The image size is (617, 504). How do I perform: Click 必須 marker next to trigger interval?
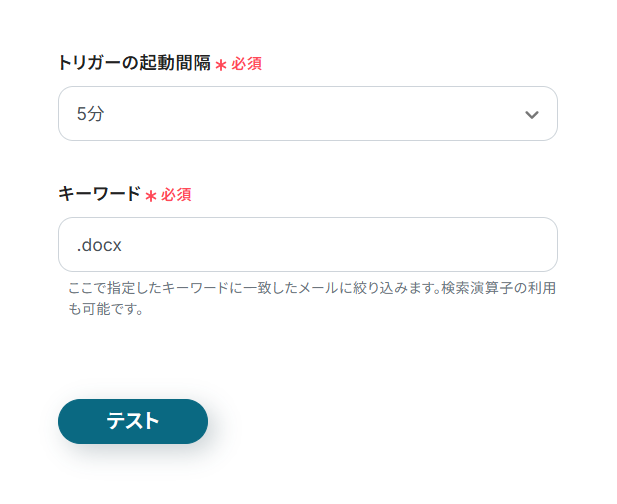pyautogui.click(x=247, y=64)
